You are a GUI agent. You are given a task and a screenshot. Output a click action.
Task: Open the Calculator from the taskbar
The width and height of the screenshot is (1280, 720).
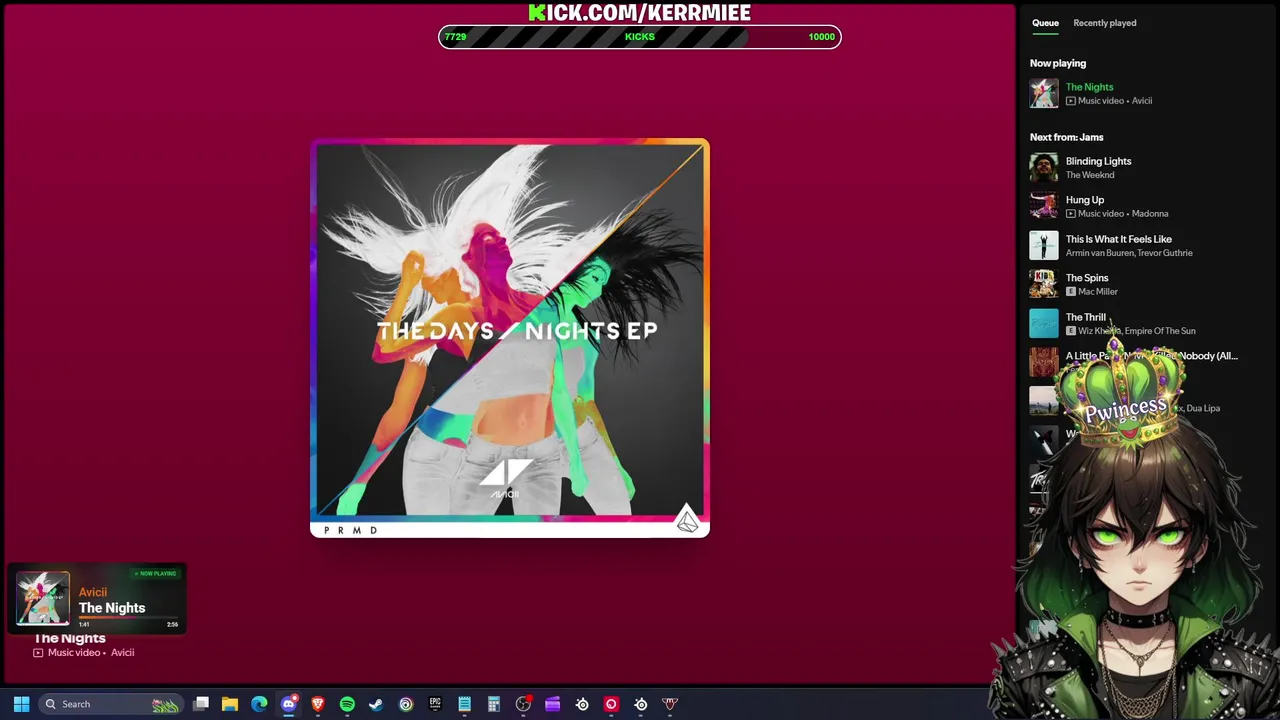click(x=493, y=704)
